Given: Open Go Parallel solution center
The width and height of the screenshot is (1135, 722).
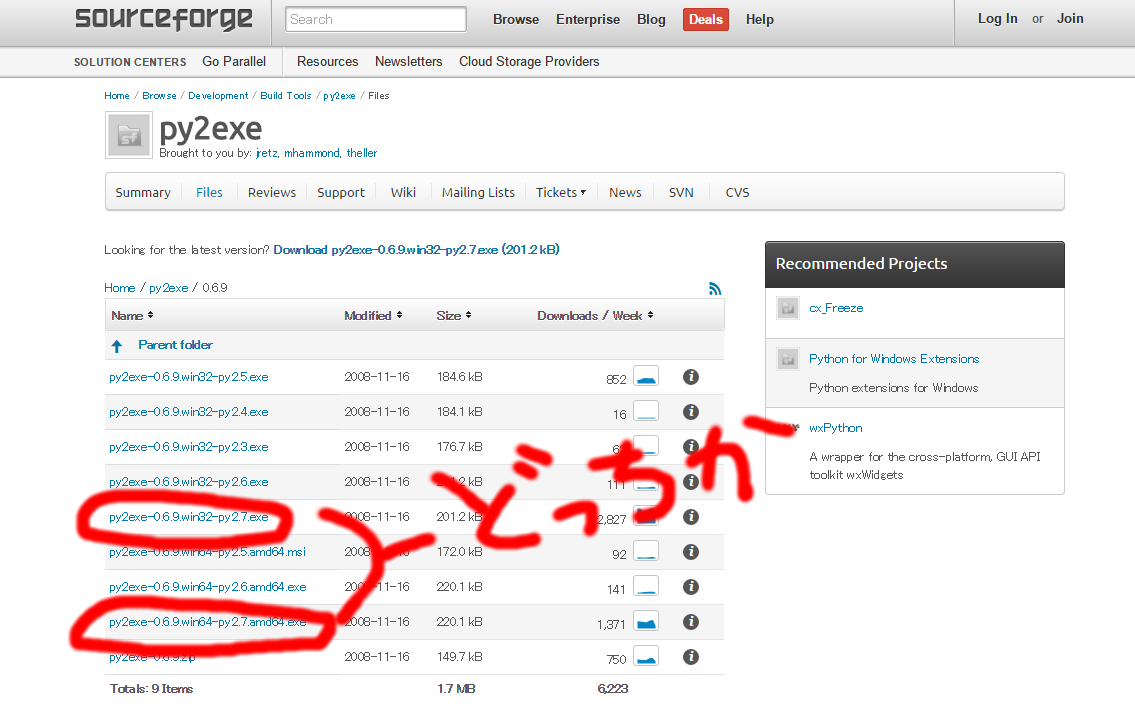Looking at the screenshot, I should (x=234, y=62).
